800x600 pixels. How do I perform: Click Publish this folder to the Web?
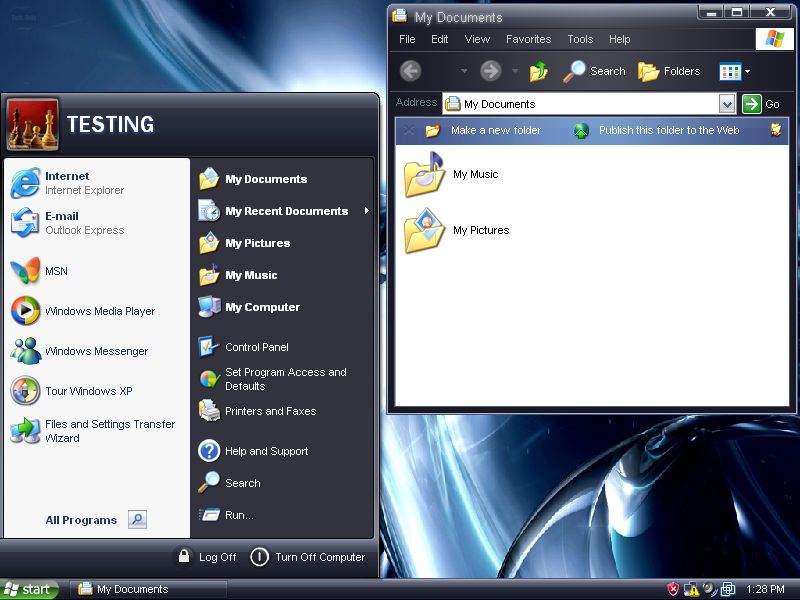point(656,131)
